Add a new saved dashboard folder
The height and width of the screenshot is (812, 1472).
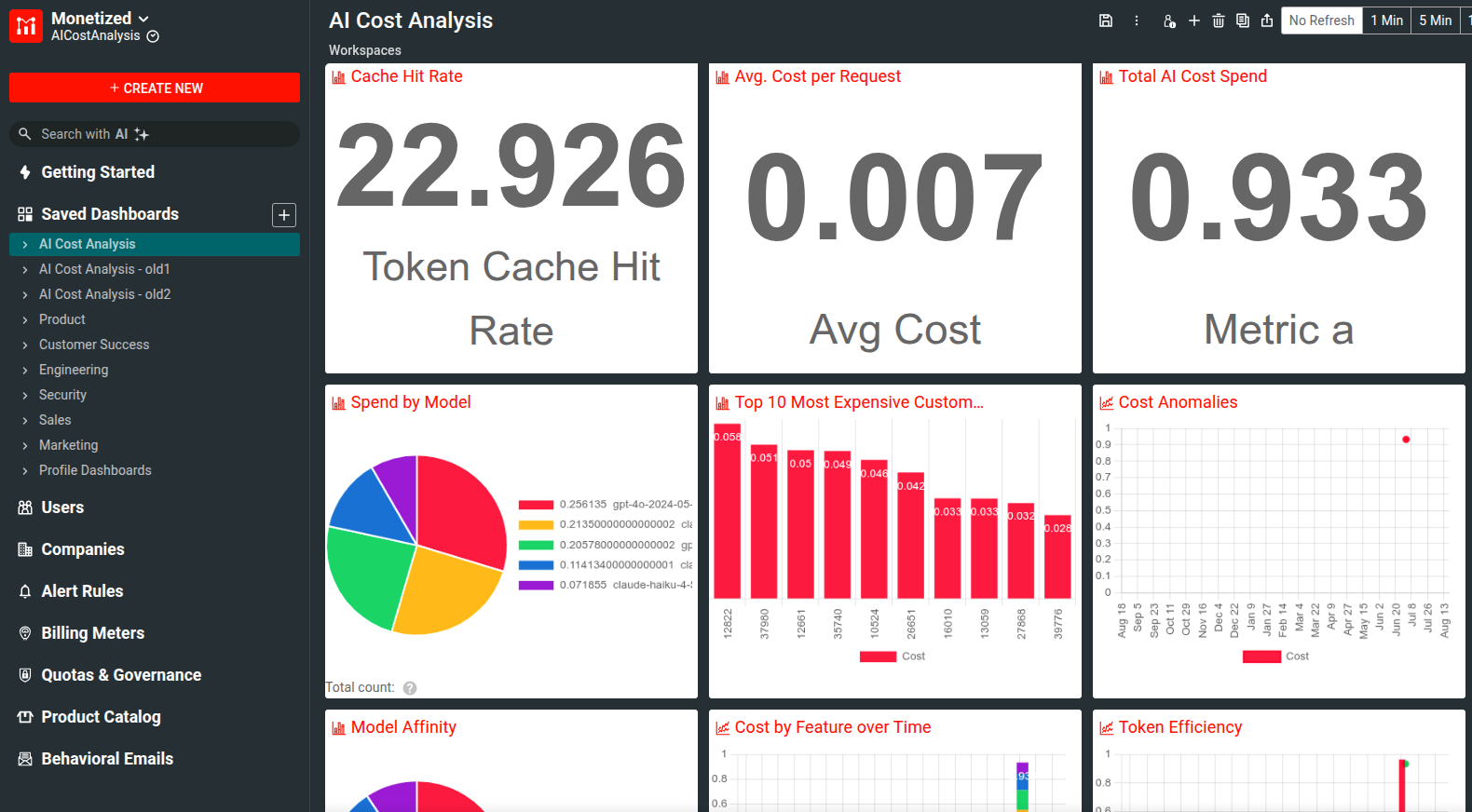(x=284, y=215)
